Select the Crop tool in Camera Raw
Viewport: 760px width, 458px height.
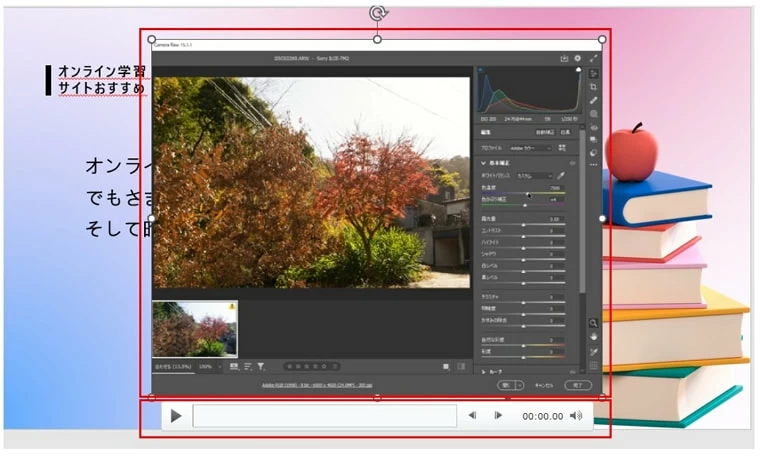tap(594, 87)
